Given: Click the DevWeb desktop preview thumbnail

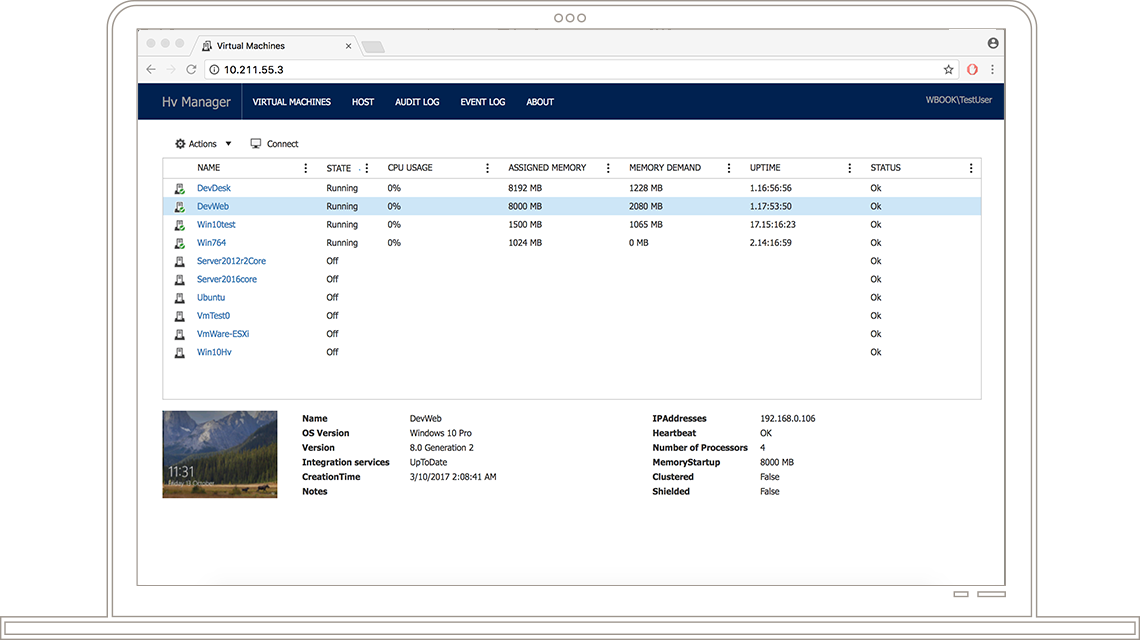Looking at the screenshot, I should pyautogui.click(x=219, y=454).
